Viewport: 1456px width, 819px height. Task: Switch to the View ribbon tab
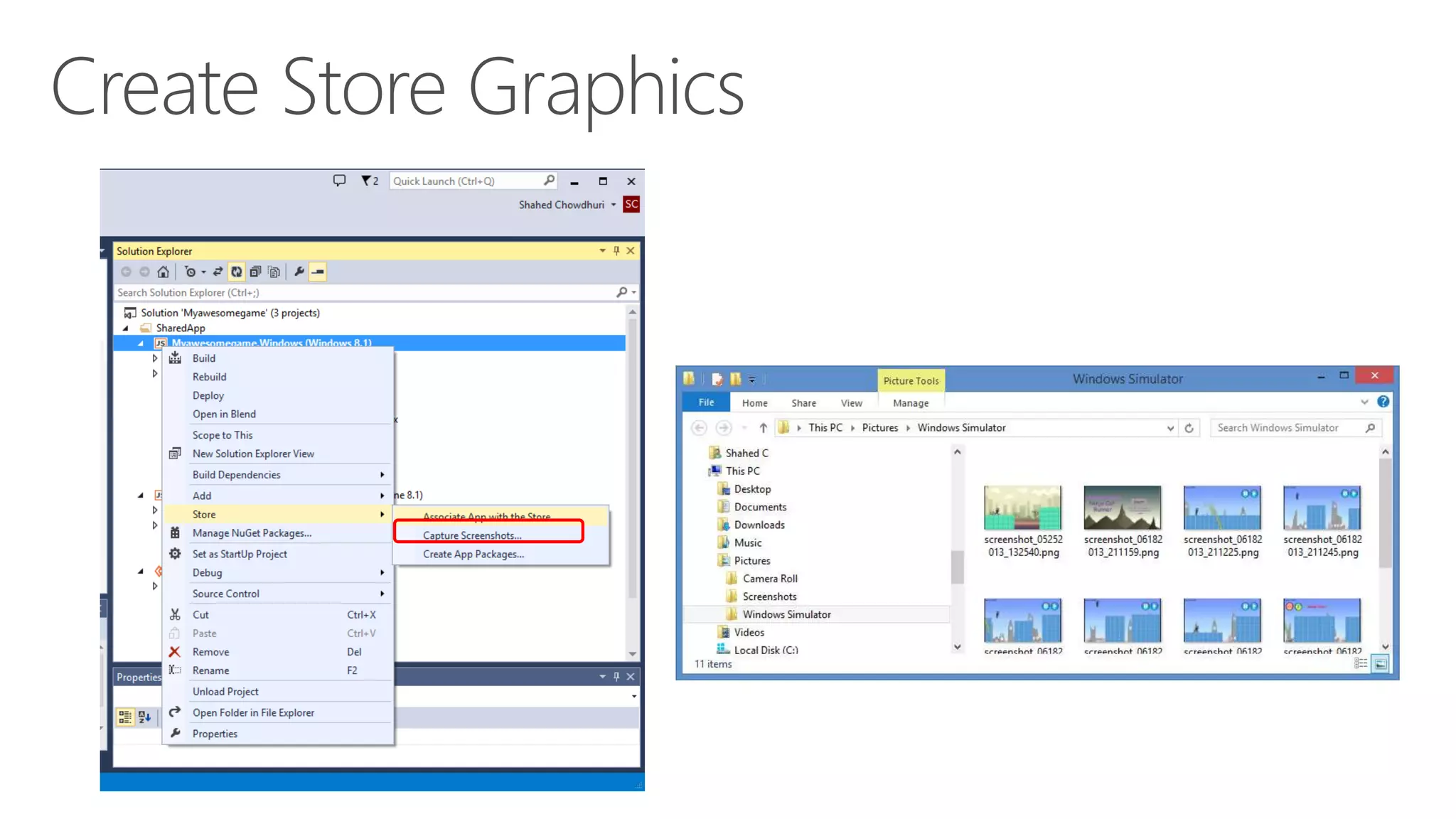(x=851, y=403)
